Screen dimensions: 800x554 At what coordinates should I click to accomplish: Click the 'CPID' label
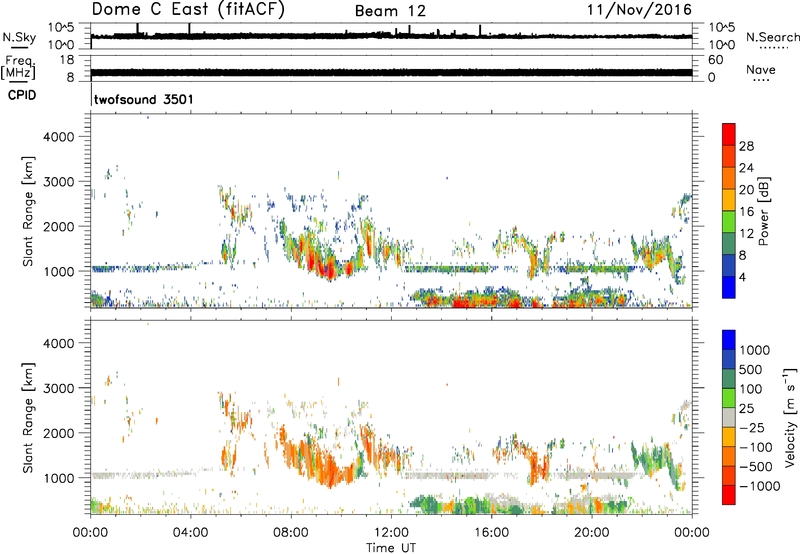22,95
